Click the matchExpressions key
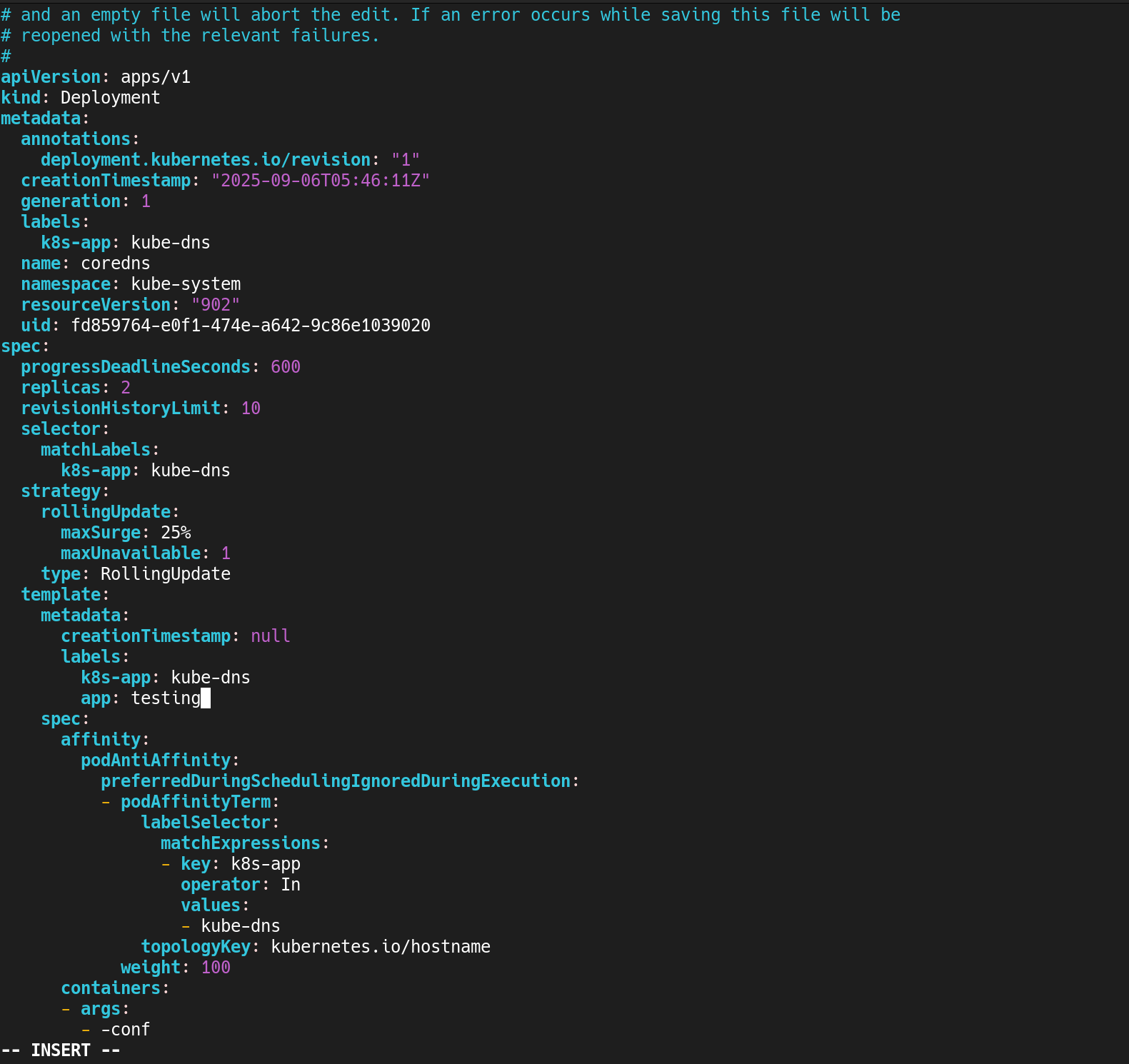Image resolution: width=1129 pixels, height=1064 pixels. pyautogui.click(x=241, y=843)
